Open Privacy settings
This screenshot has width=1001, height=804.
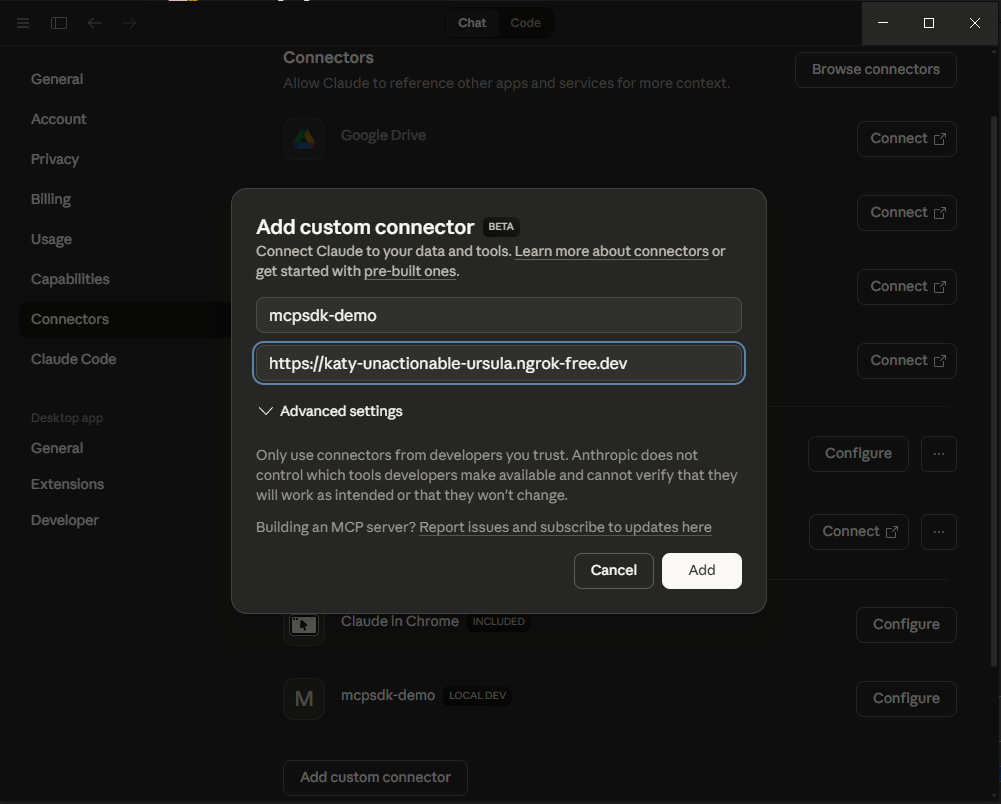click(55, 159)
